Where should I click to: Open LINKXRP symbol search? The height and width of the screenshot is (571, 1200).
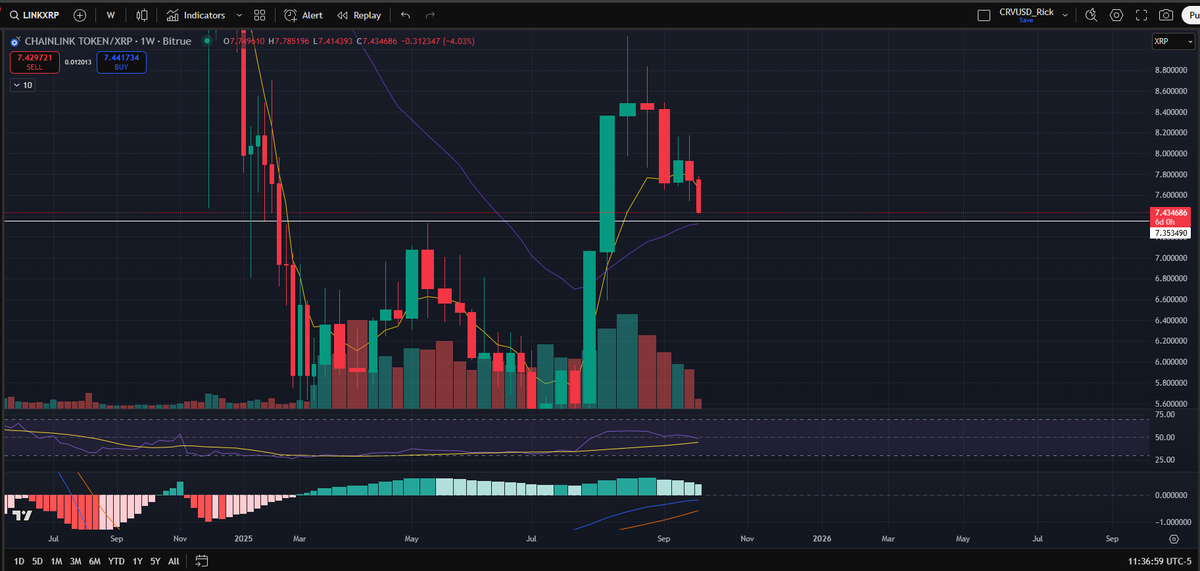[32, 15]
